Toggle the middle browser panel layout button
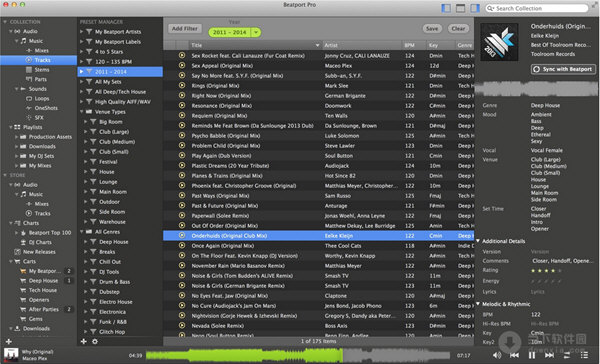 pyautogui.click(x=461, y=8)
